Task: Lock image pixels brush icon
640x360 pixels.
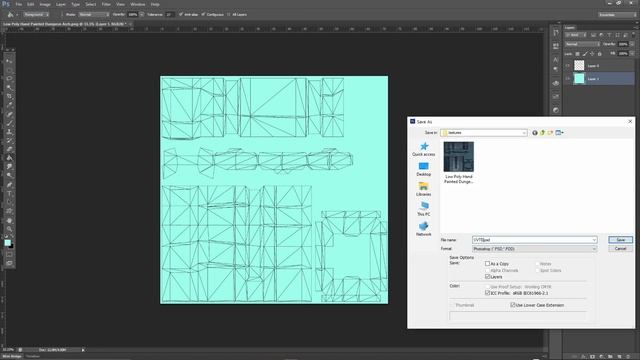Action: tap(585, 54)
